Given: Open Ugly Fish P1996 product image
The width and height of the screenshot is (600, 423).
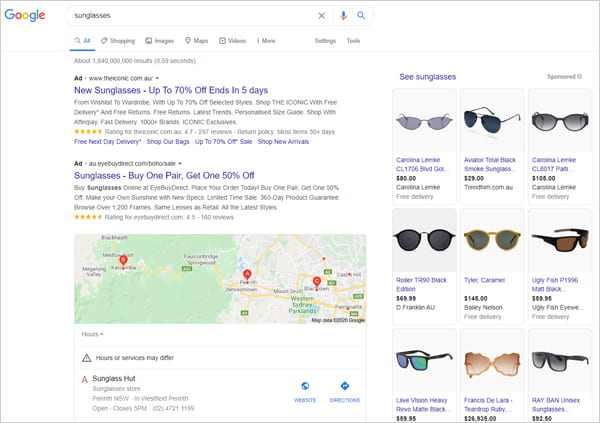Looking at the screenshot, I should [x=560, y=240].
